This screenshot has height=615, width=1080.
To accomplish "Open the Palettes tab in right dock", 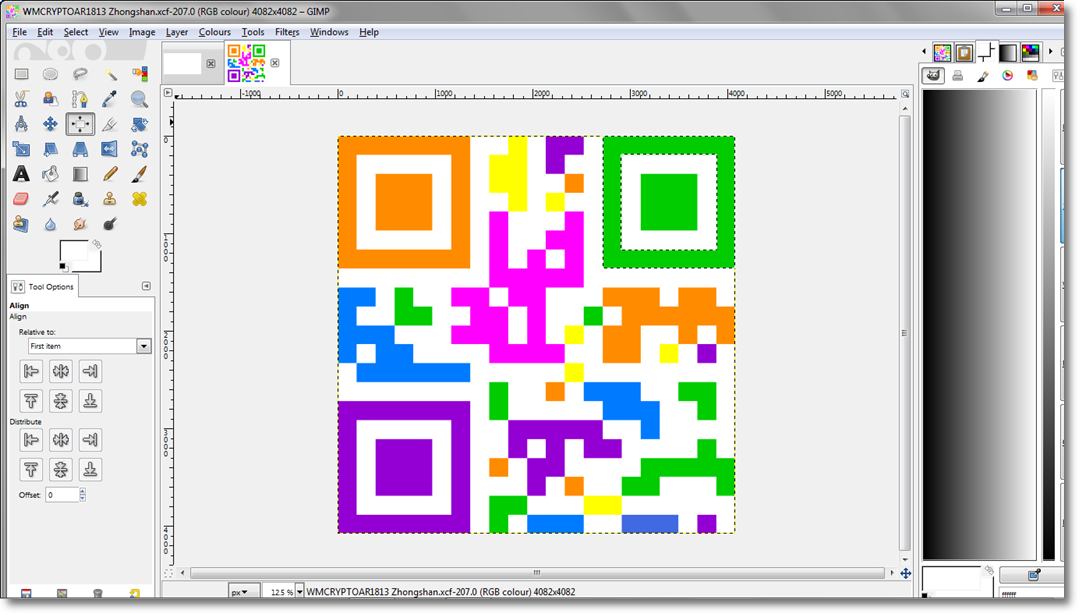I will [1030, 52].
